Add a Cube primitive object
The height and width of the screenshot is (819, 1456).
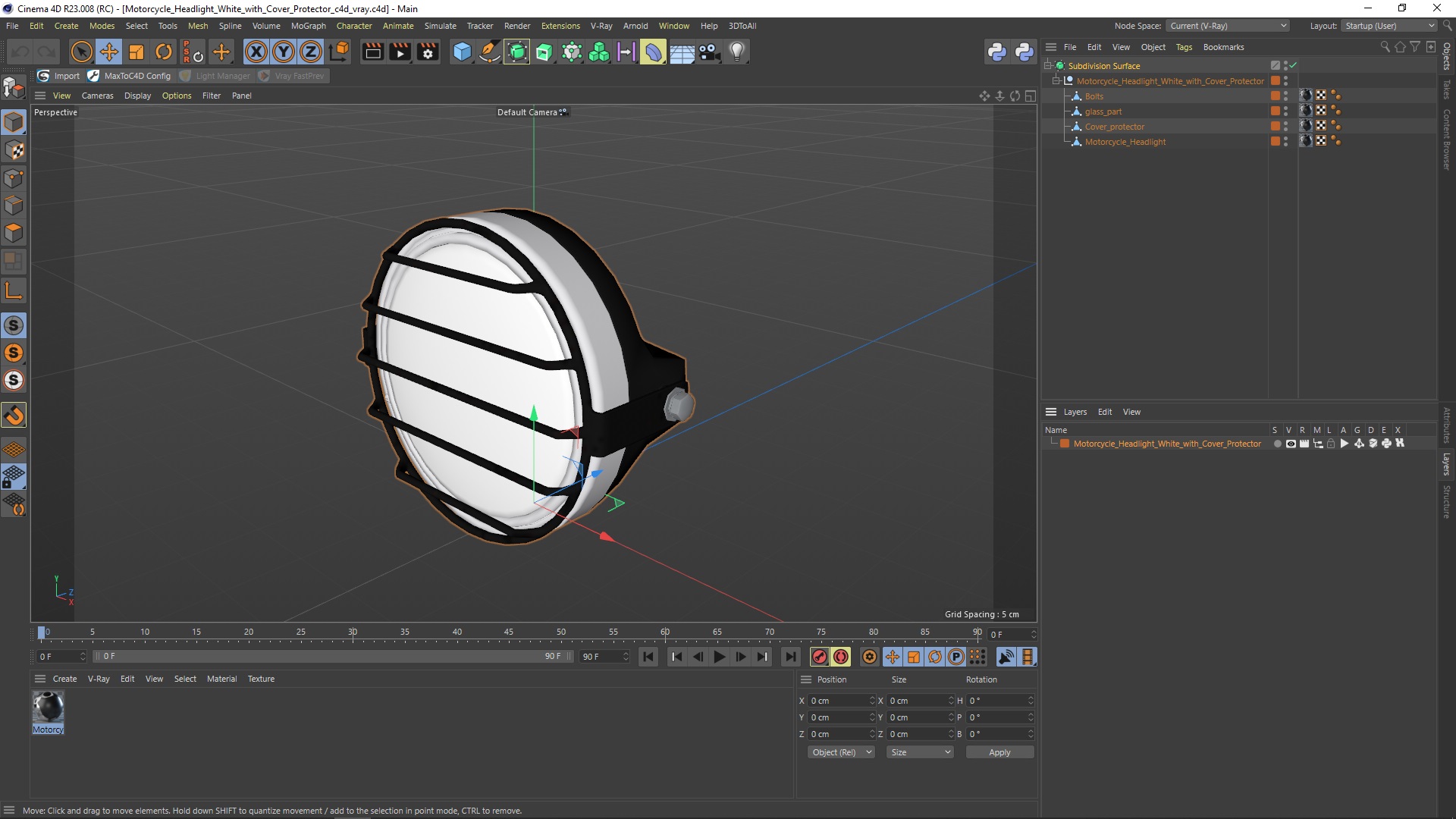point(462,52)
